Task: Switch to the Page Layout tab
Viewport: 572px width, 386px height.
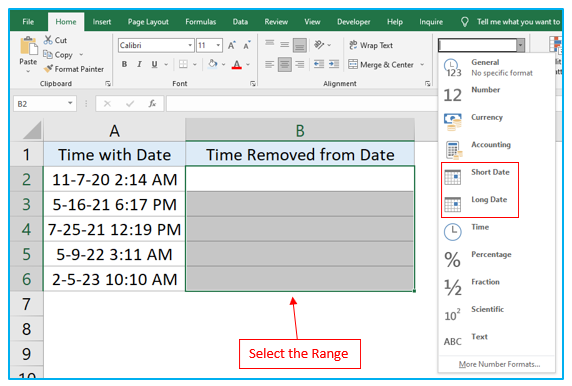Action: [148, 22]
